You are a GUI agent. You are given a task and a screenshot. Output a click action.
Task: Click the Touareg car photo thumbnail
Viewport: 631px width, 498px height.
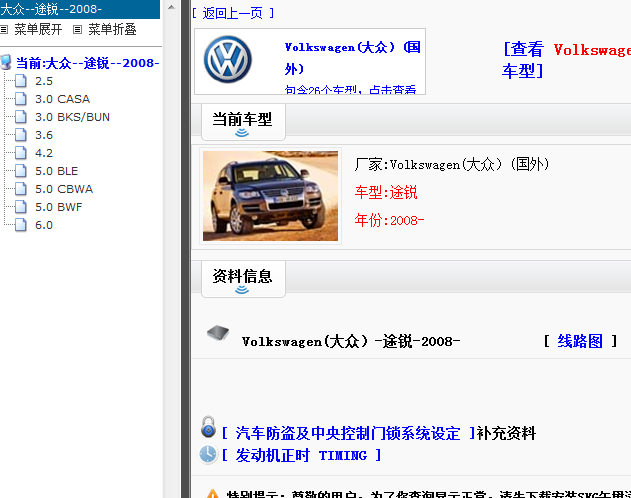pyautogui.click(x=270, y=196)
